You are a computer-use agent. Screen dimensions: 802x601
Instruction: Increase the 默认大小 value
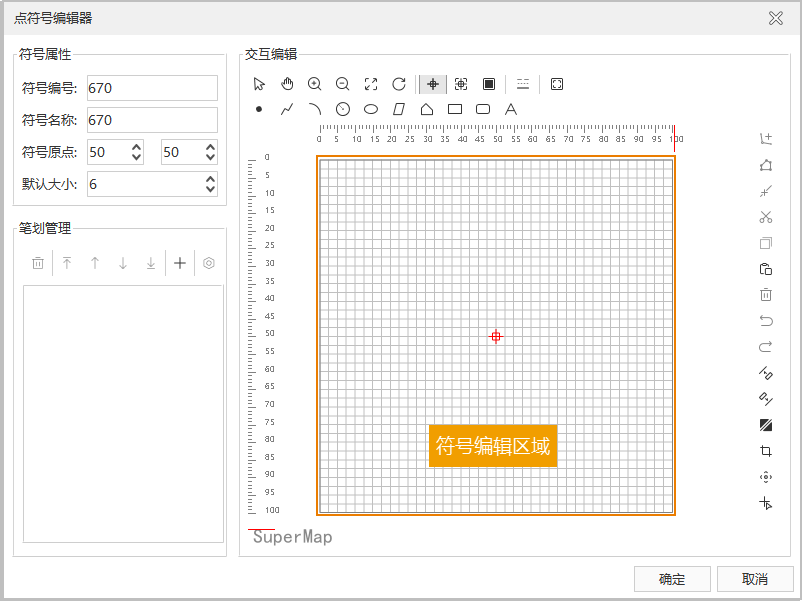tap(210, 179)
